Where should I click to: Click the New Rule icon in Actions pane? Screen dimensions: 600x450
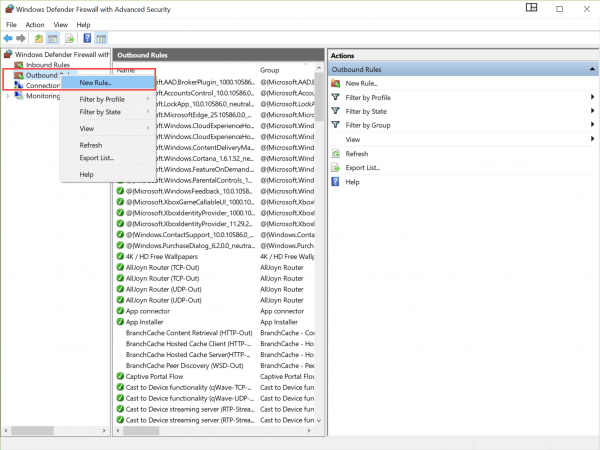(x=336, y=83)
